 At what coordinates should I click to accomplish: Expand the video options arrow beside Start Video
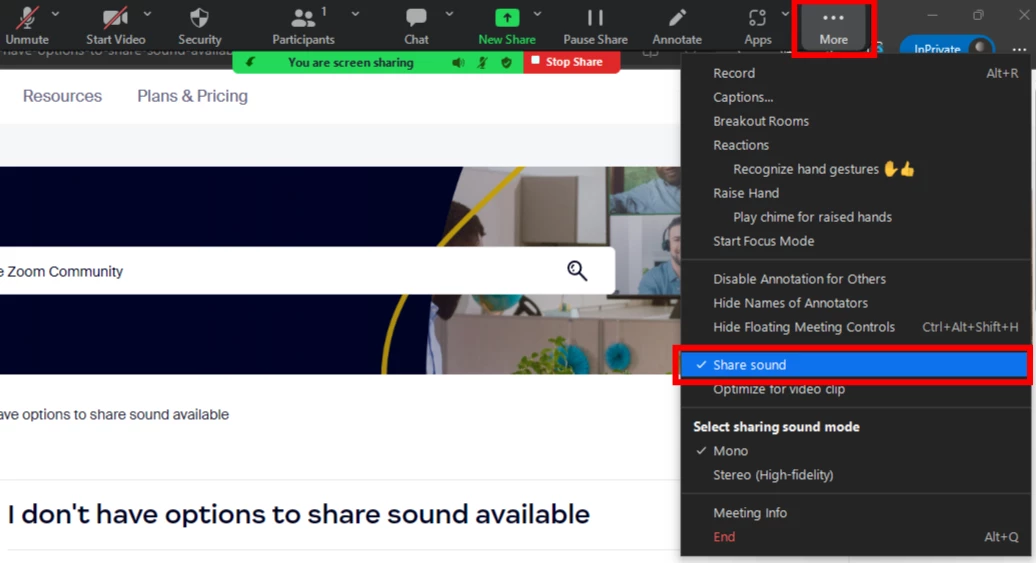click(x=147, y=13)
